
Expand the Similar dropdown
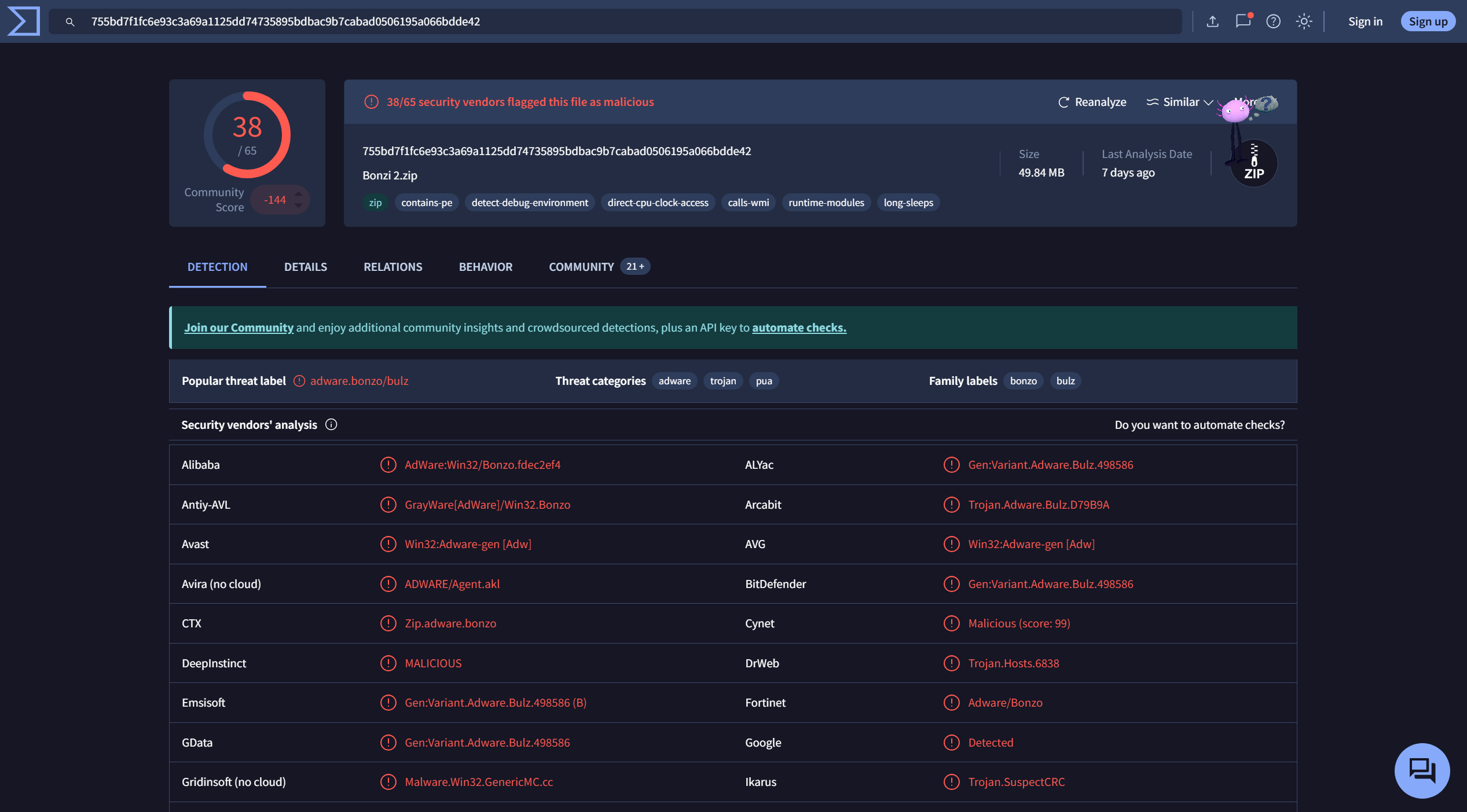1180,102
